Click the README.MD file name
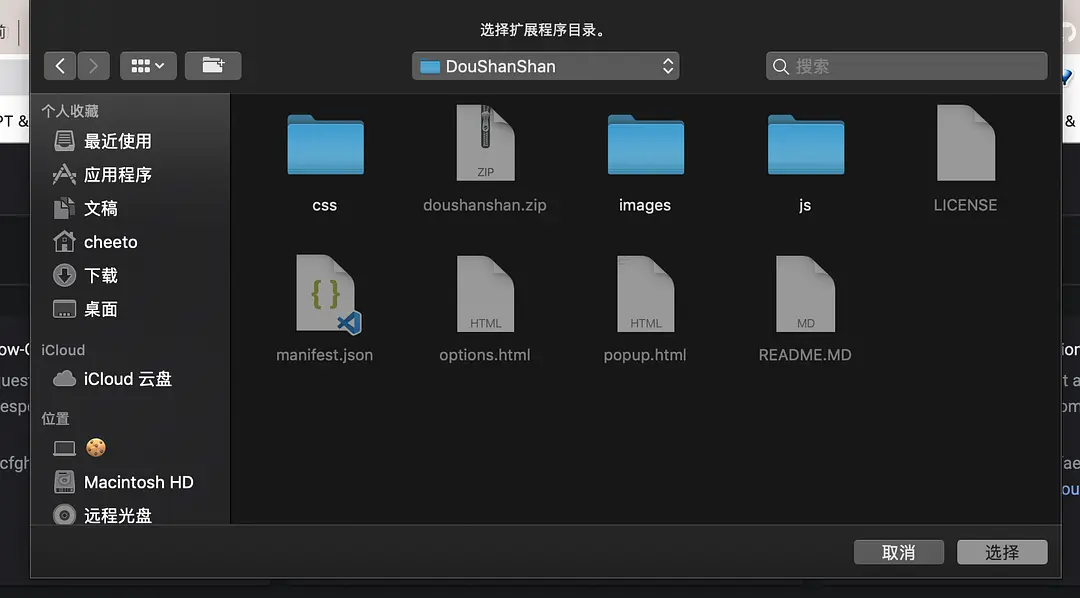 click(804, 355)
